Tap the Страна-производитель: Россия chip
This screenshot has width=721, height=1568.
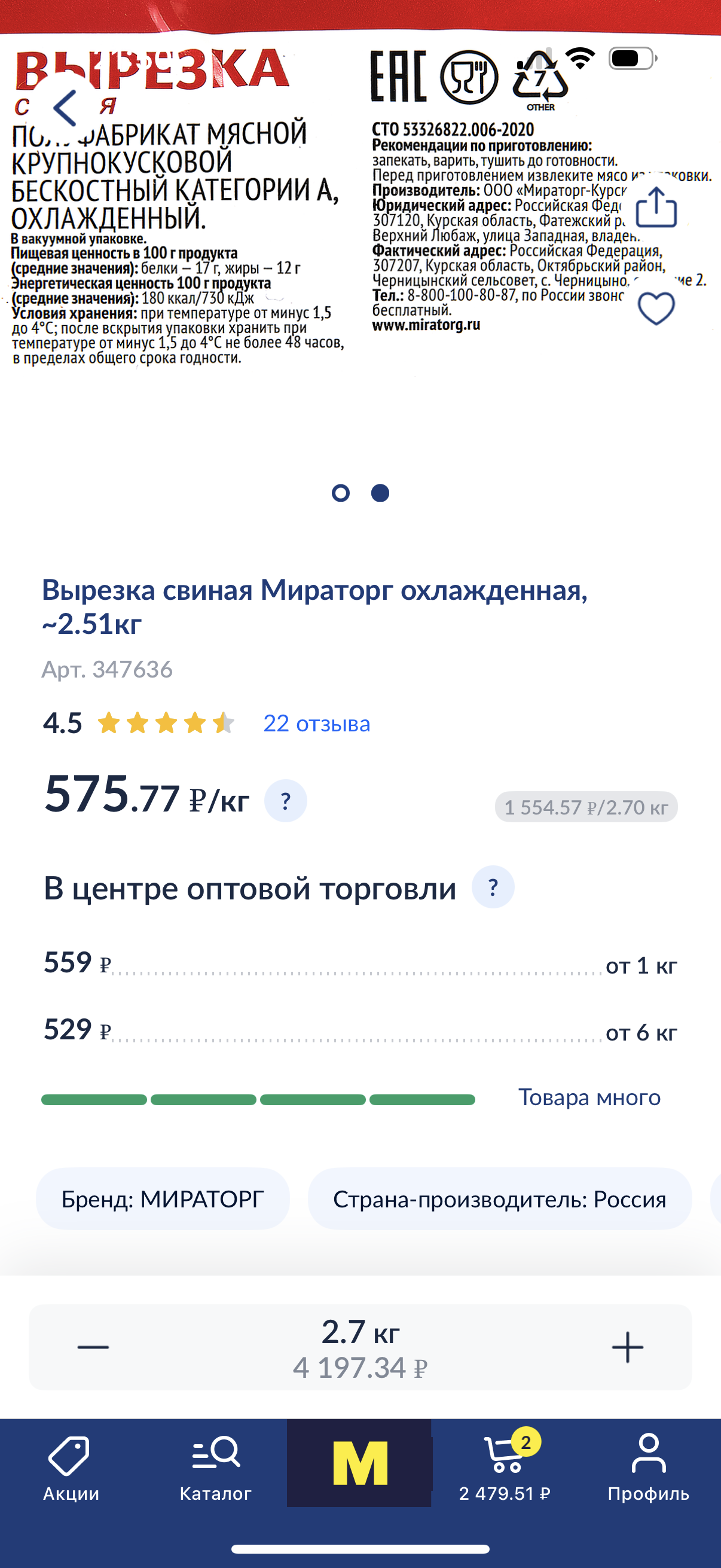pos(500,1199)
